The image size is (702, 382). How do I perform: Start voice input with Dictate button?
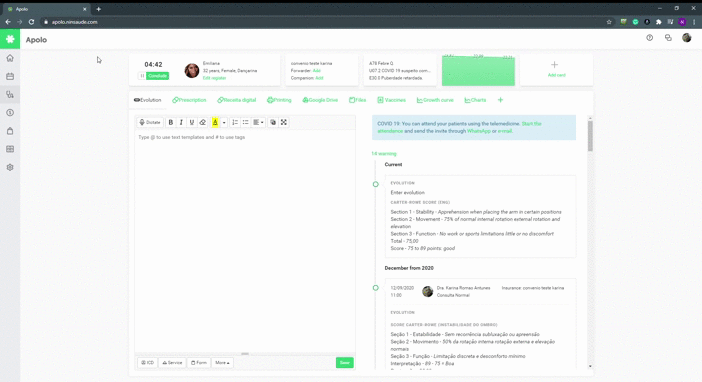[x=150, y=122]
